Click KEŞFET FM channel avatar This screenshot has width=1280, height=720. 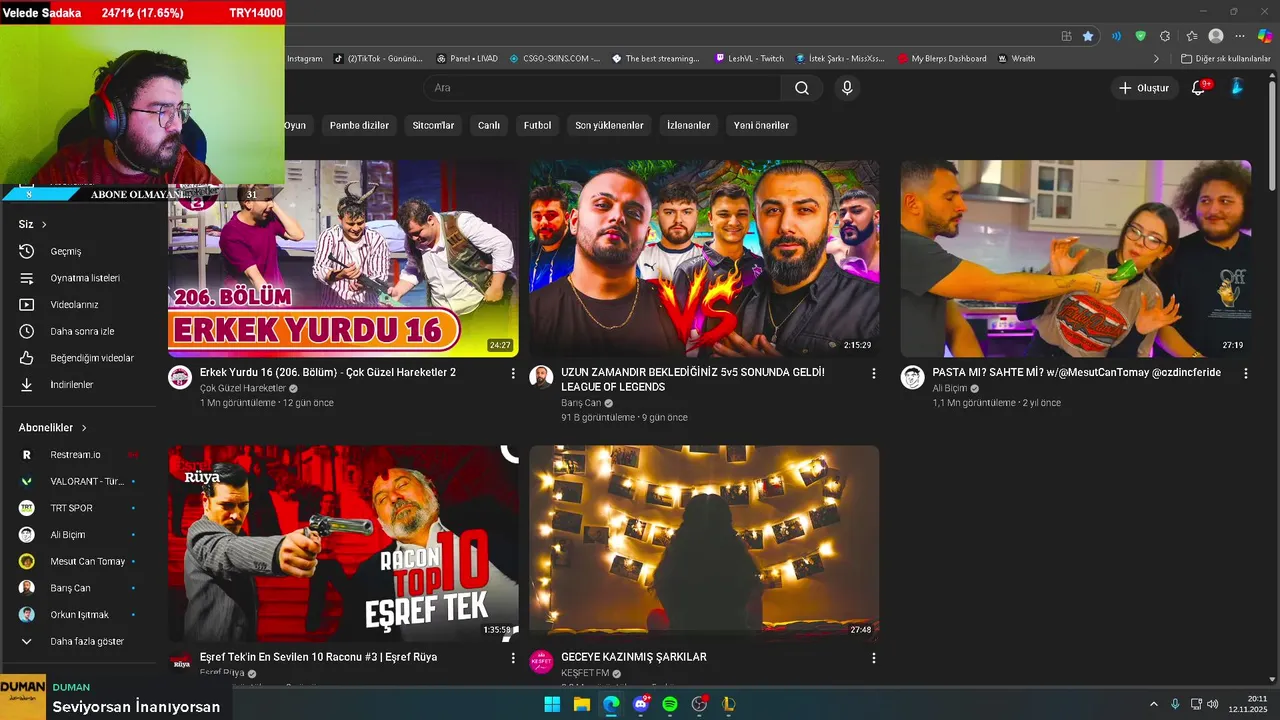pos(541,662)
